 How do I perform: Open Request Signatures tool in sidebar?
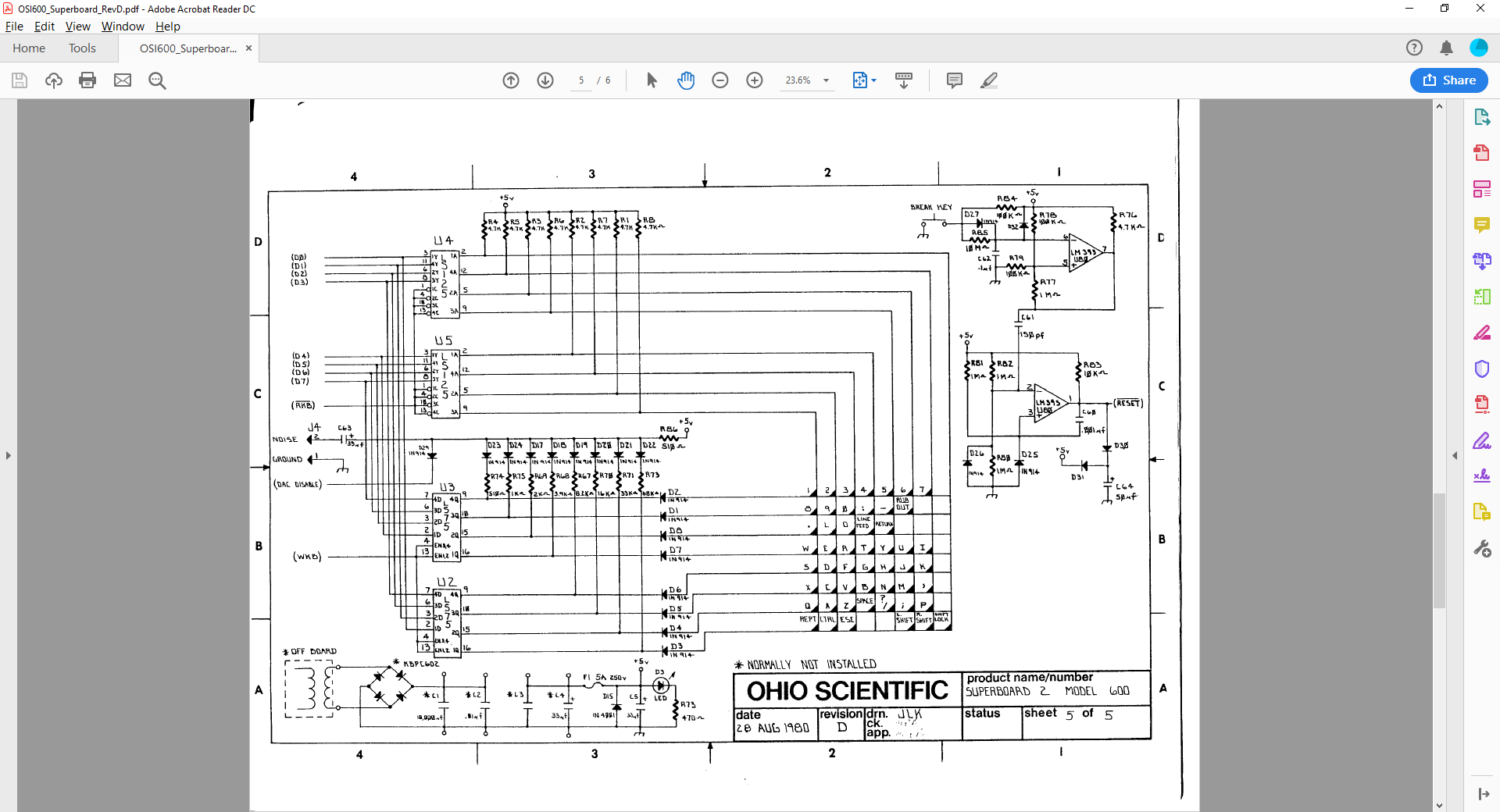point(1482,475)
